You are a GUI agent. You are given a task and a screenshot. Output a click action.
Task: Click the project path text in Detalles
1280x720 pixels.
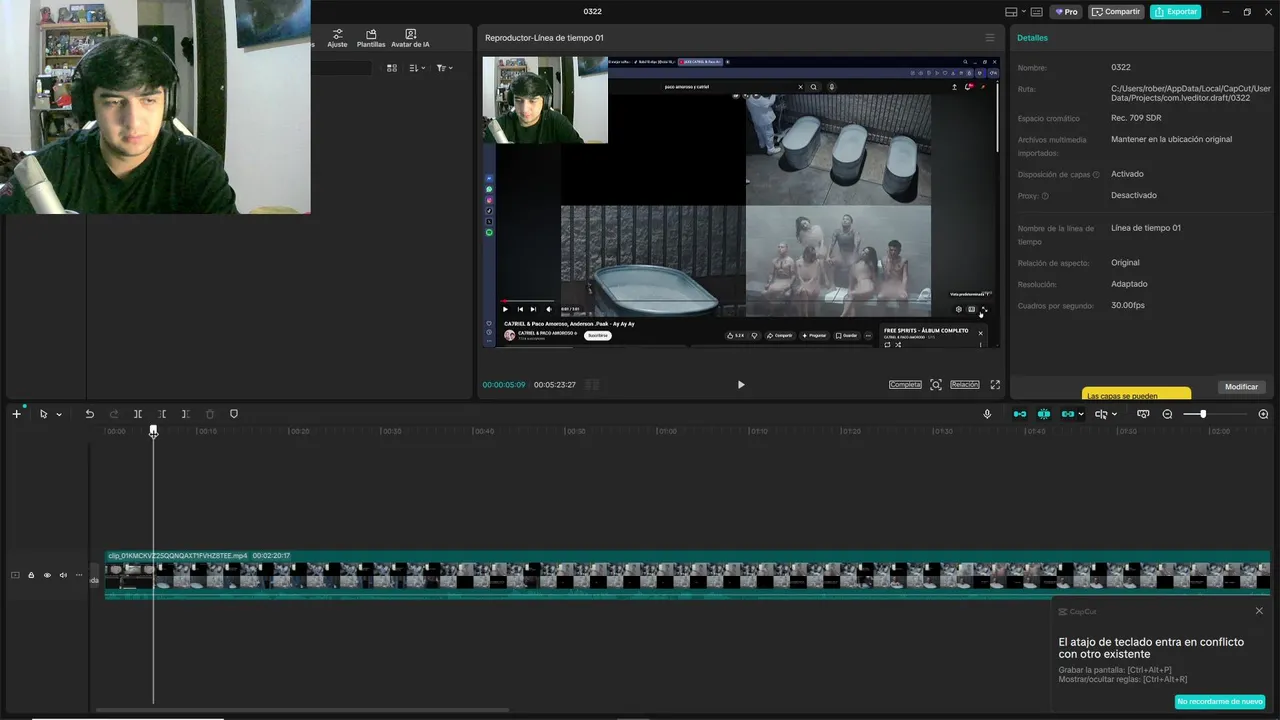point(1190,93)
